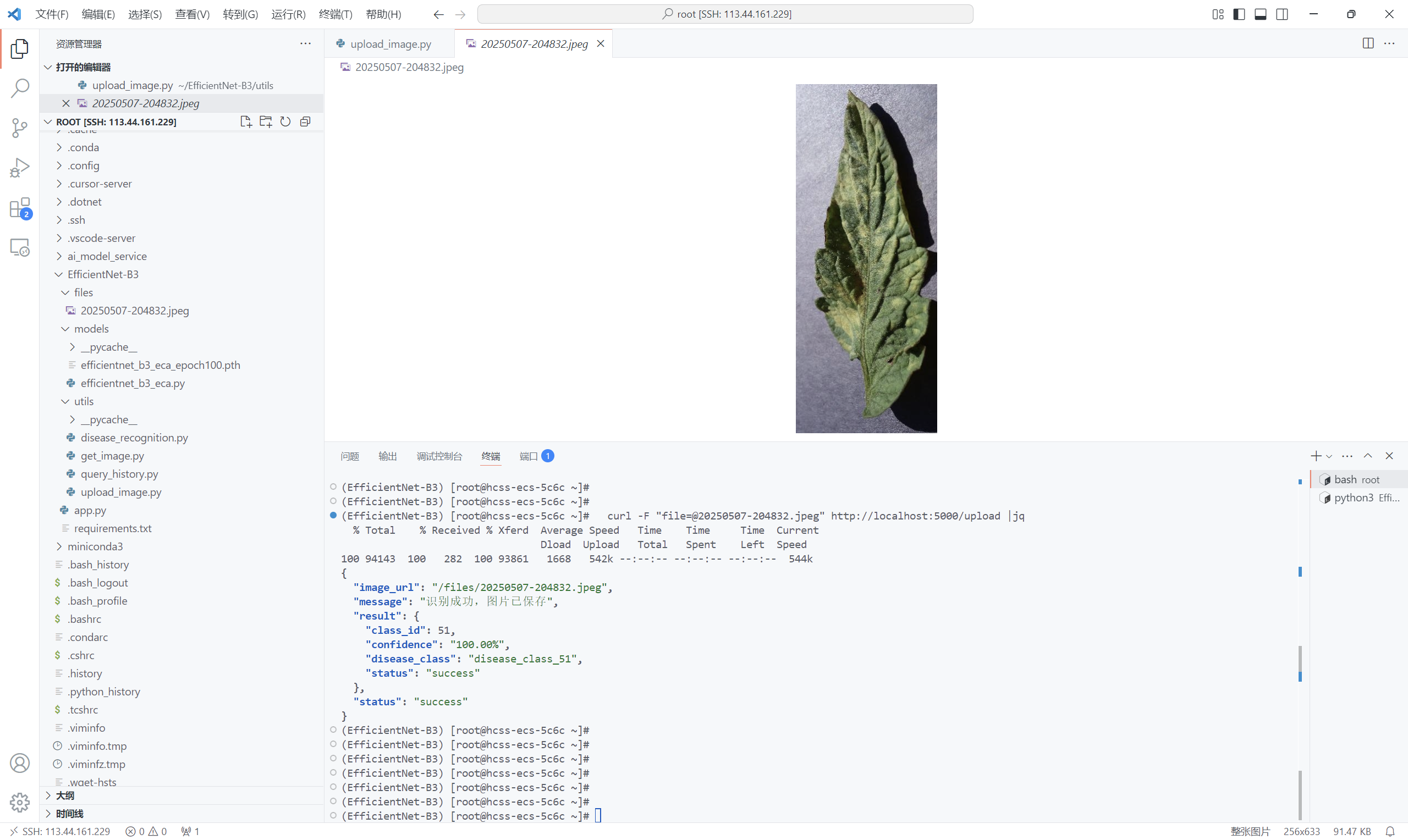Click SSH remote host status bar button
1408x840 pixels.
(60, 832)
